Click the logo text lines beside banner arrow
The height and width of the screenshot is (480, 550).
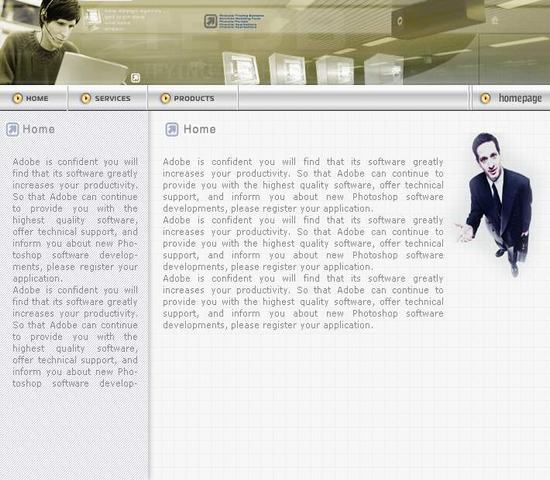[241, 21]
